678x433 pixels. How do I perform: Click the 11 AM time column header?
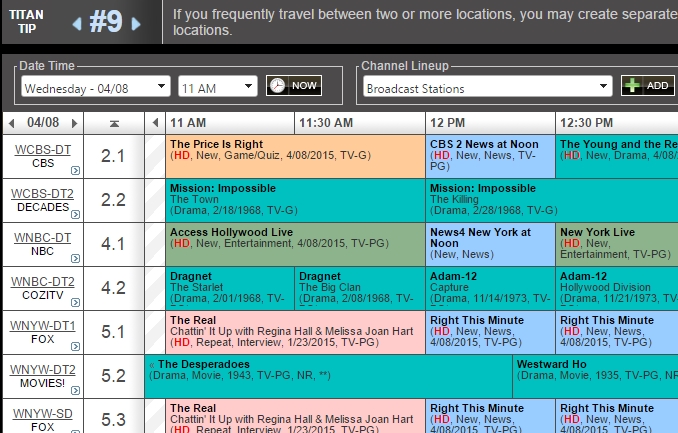click(230, 123)
